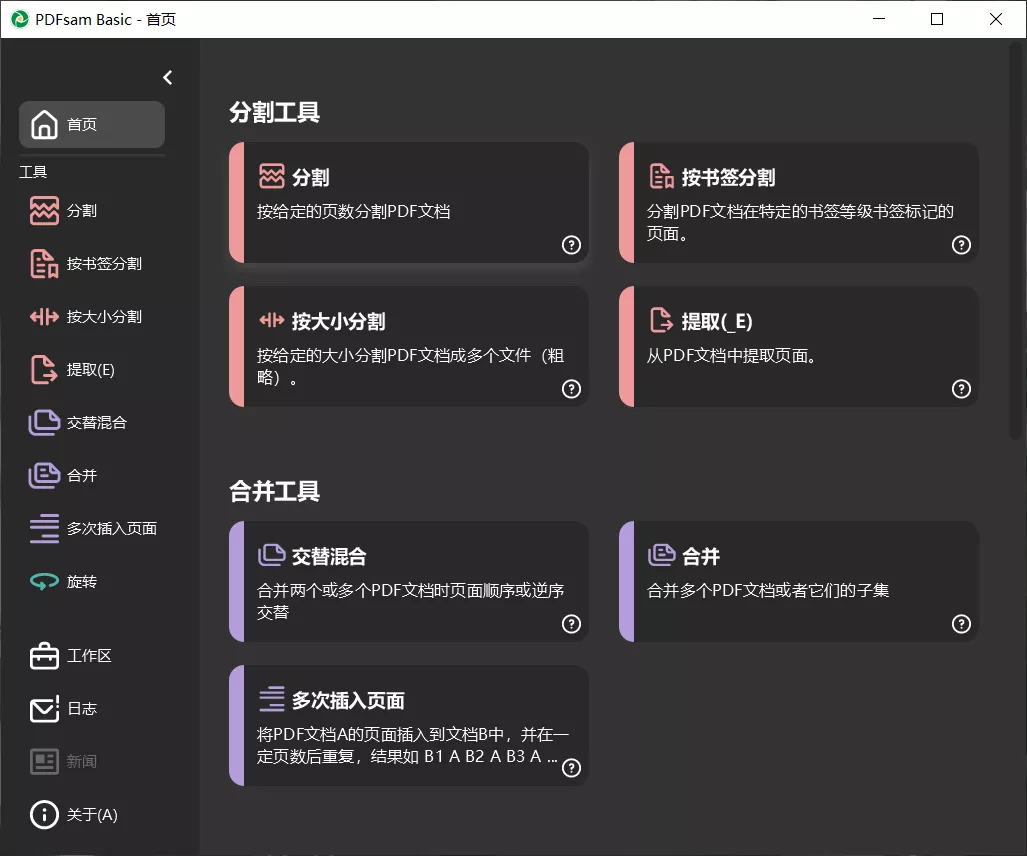打开分割工具卡片
The height and width of the screenshot is (856, 1027).
[x=409, y=202]
